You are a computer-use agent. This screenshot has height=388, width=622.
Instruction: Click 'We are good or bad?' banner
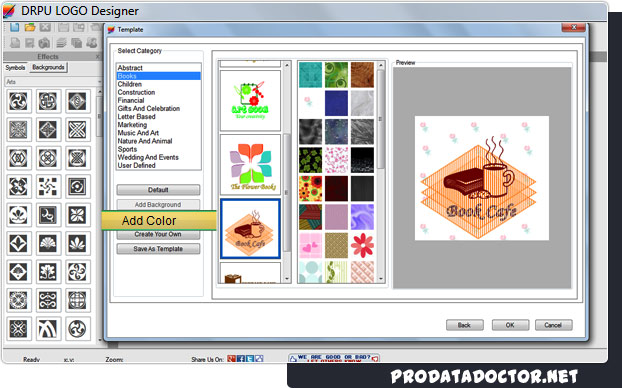334,358
